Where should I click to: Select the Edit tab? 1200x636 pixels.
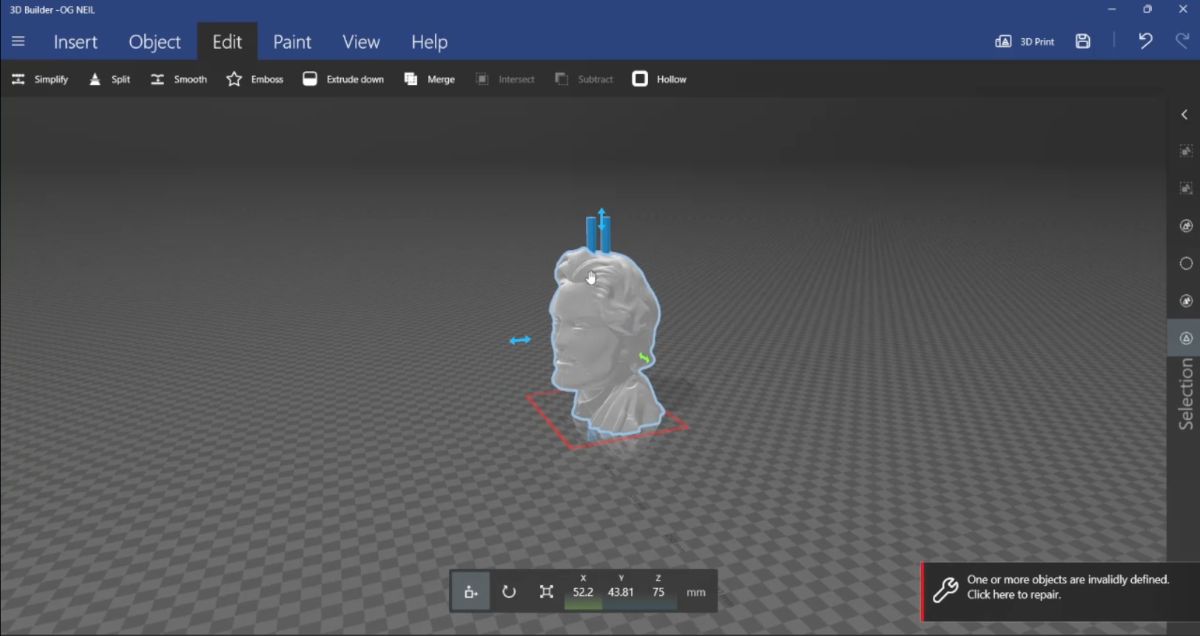click(x=227, y=42)
